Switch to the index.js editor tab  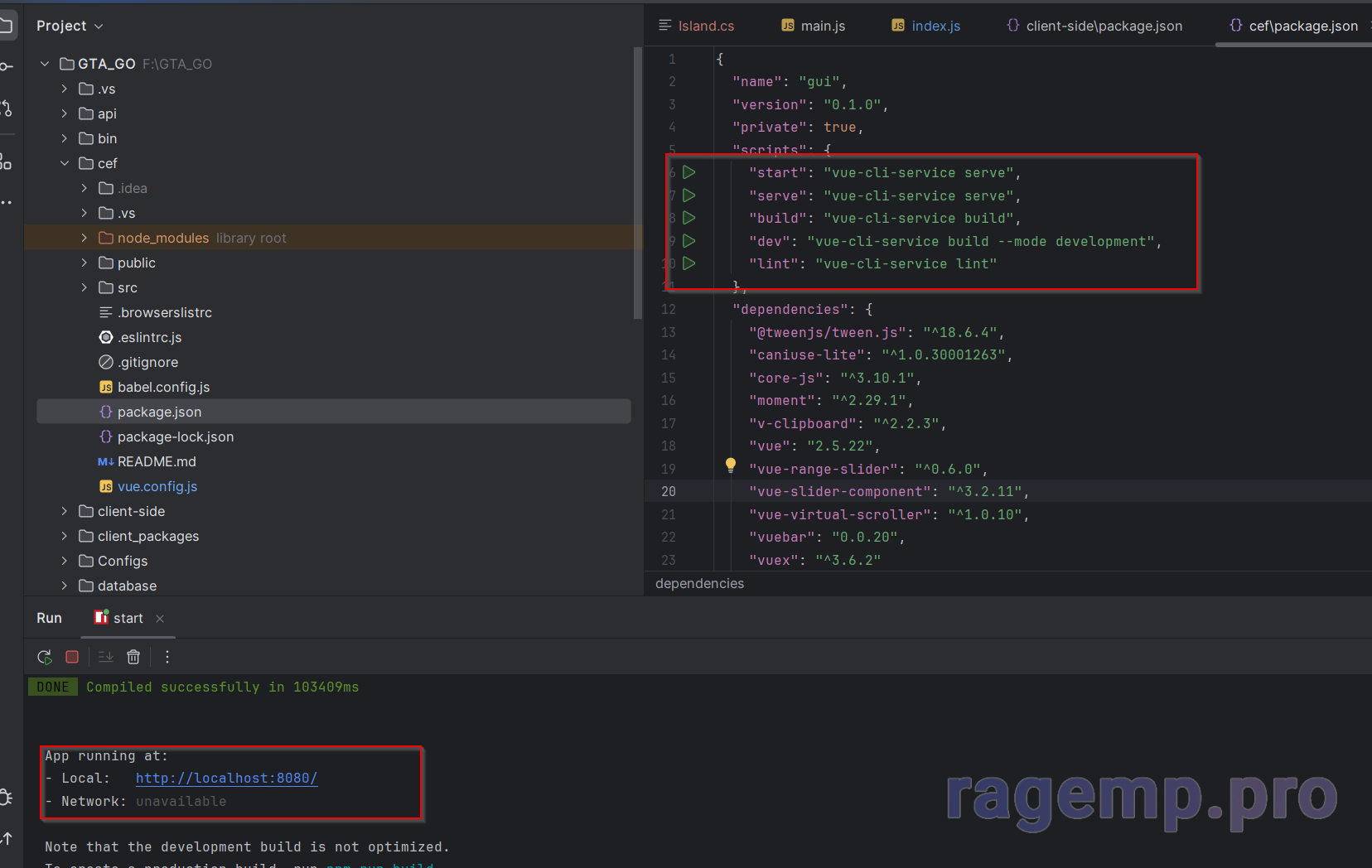926,26
